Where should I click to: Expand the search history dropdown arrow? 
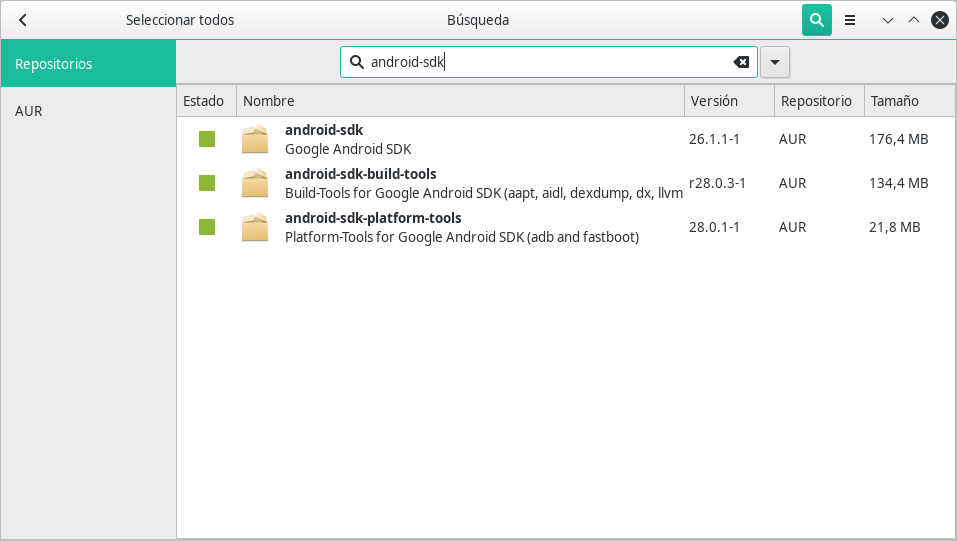[x=775, y=62]
